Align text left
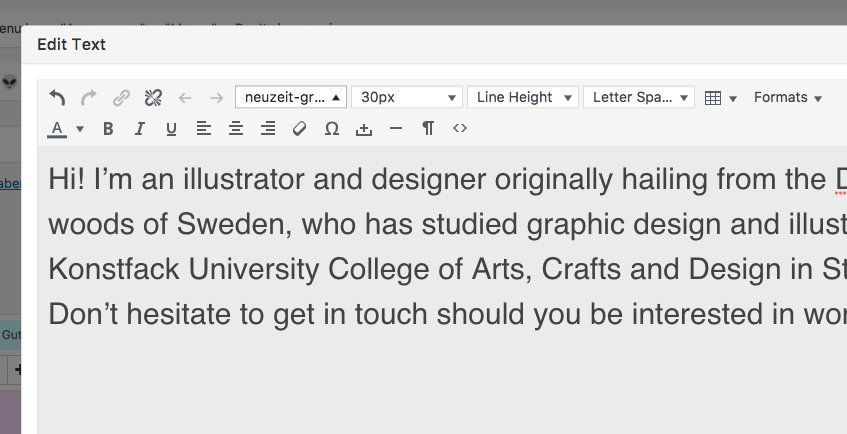The width and height of the screenshot is (847, 434). [x=203, y=128]
